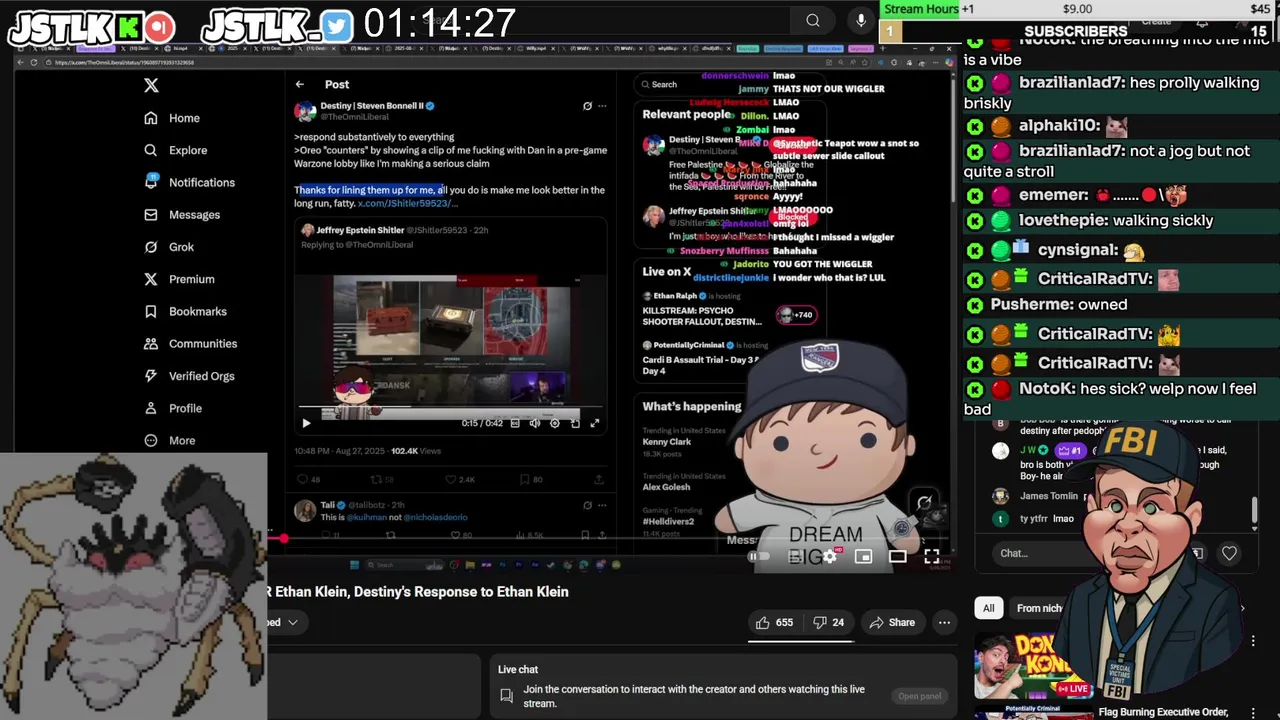Image resolution: width=1280 pixels, height=720 pixels.
Task: Open the Kenny Clark trending topic
Action: click(667, 442)
